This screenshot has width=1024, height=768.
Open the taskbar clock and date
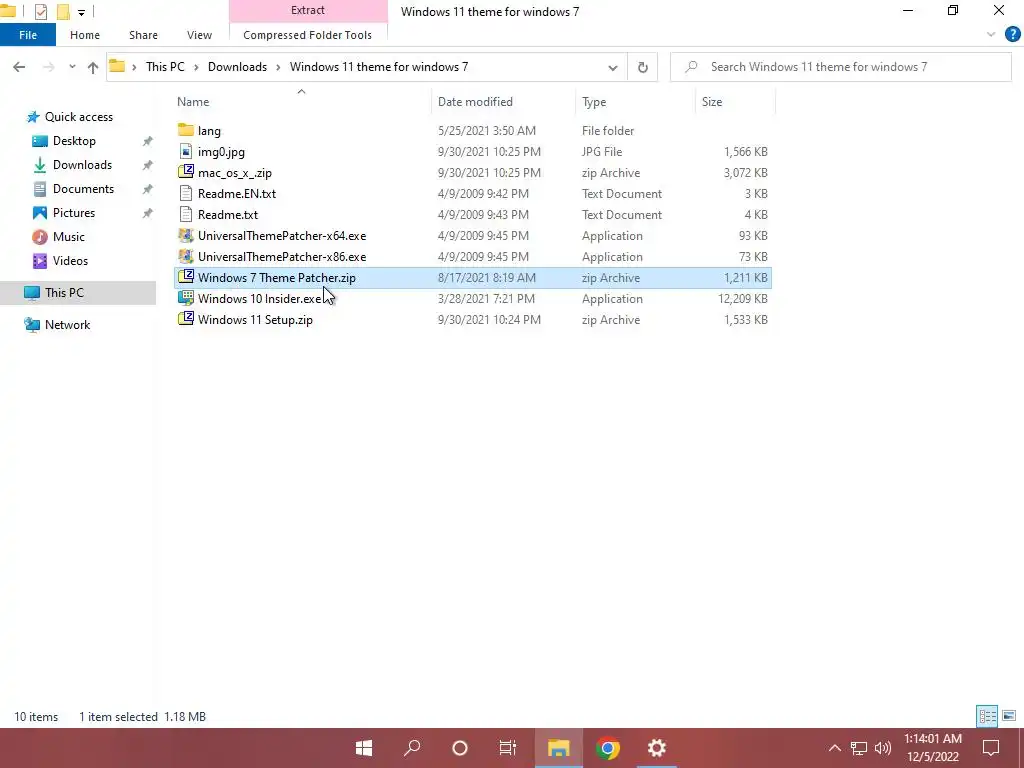click(933, 748)
